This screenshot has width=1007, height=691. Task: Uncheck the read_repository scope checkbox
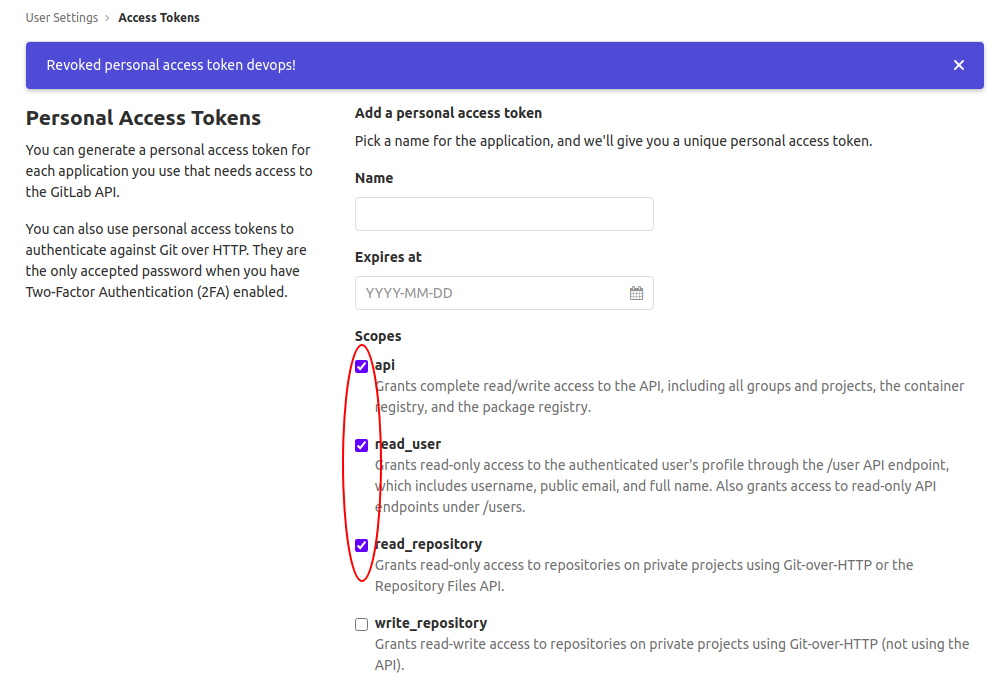point(362,545)
